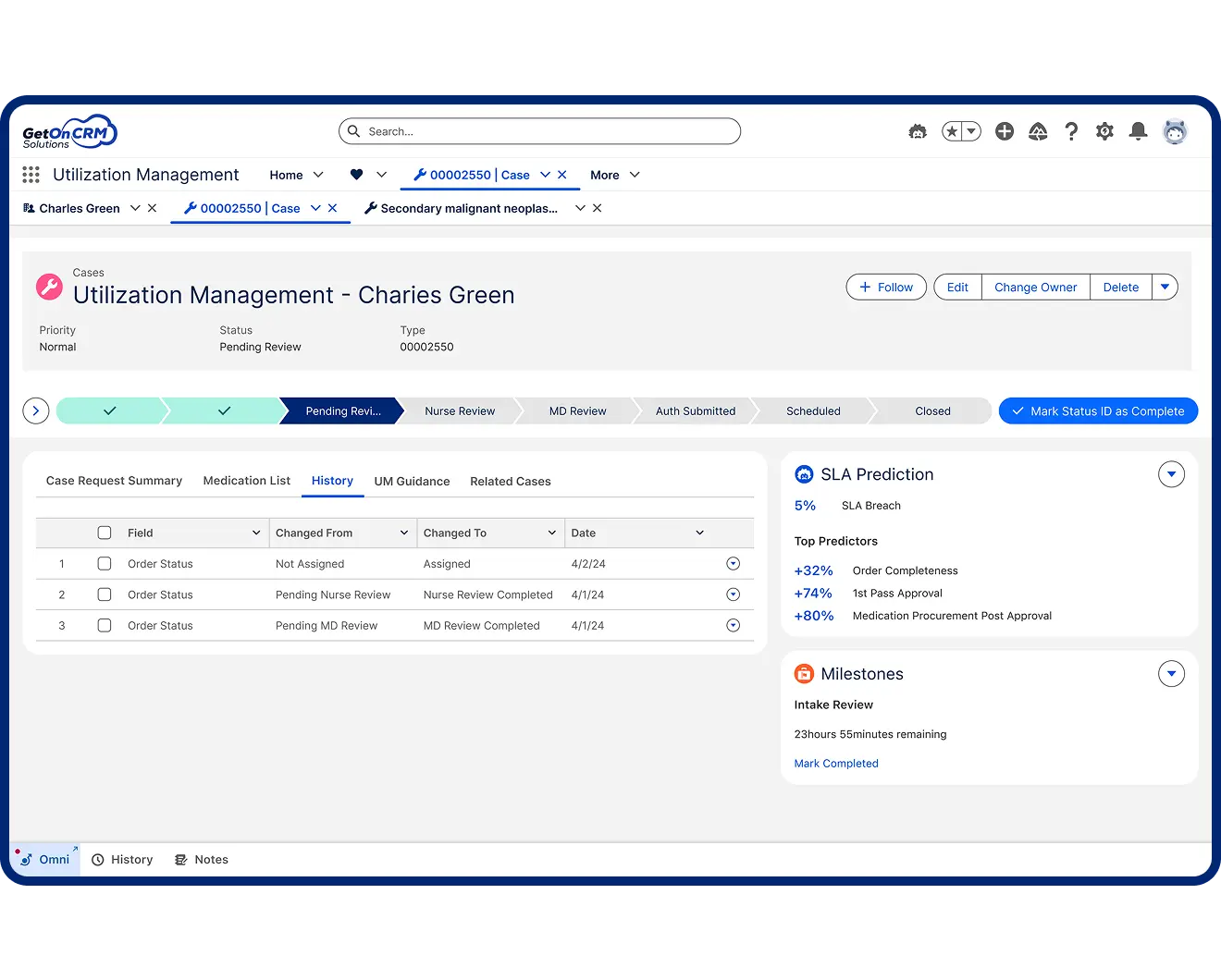Check the Pending MD Review row checkbox
The width and height of the screenshot is (1221, 980).
pyautogui.click(x=105, y=626)
